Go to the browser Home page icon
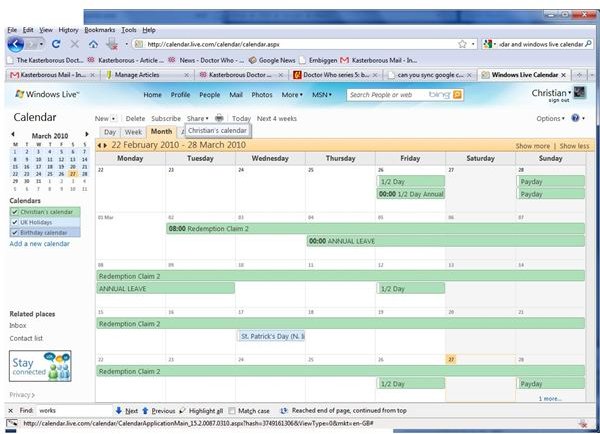This screenshot has height=434, width=600. click(93, 44)
